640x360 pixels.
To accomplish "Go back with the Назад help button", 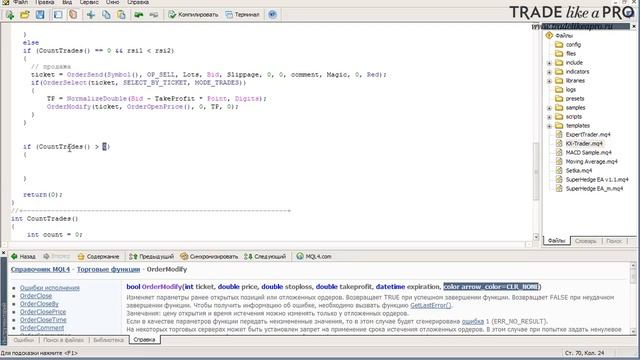I will point(23,256).
